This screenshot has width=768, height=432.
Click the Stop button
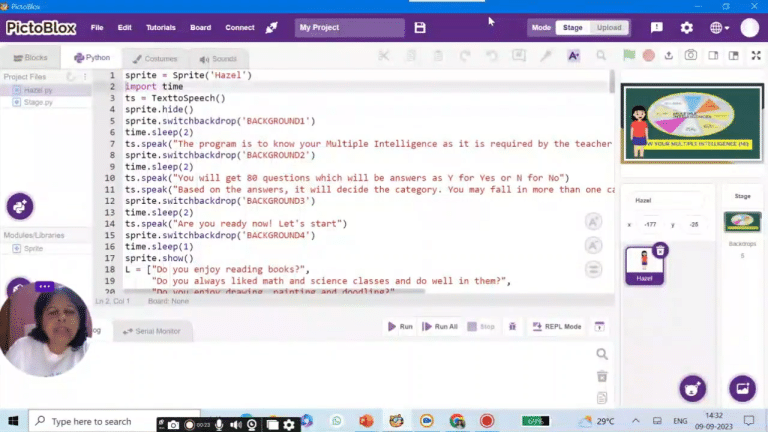(481, 327)
